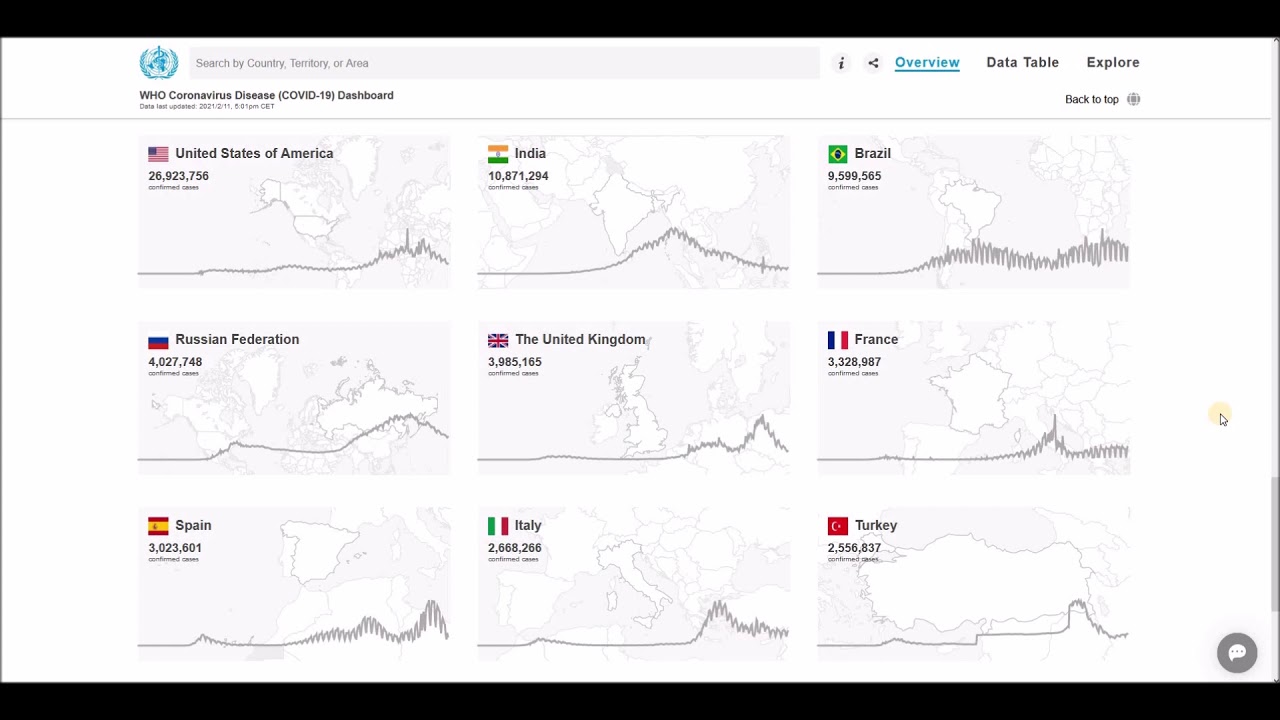Click the Brazil flag icon

click(x=838, y=154)
